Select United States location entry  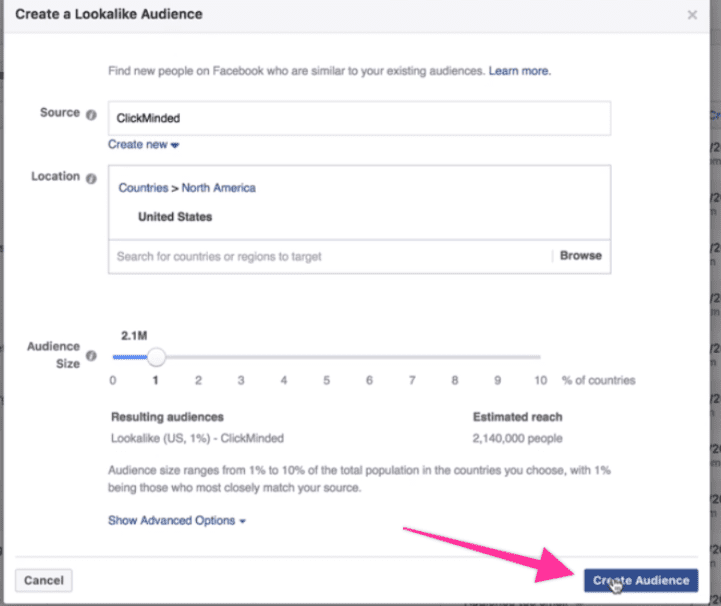tap(175, 217)
